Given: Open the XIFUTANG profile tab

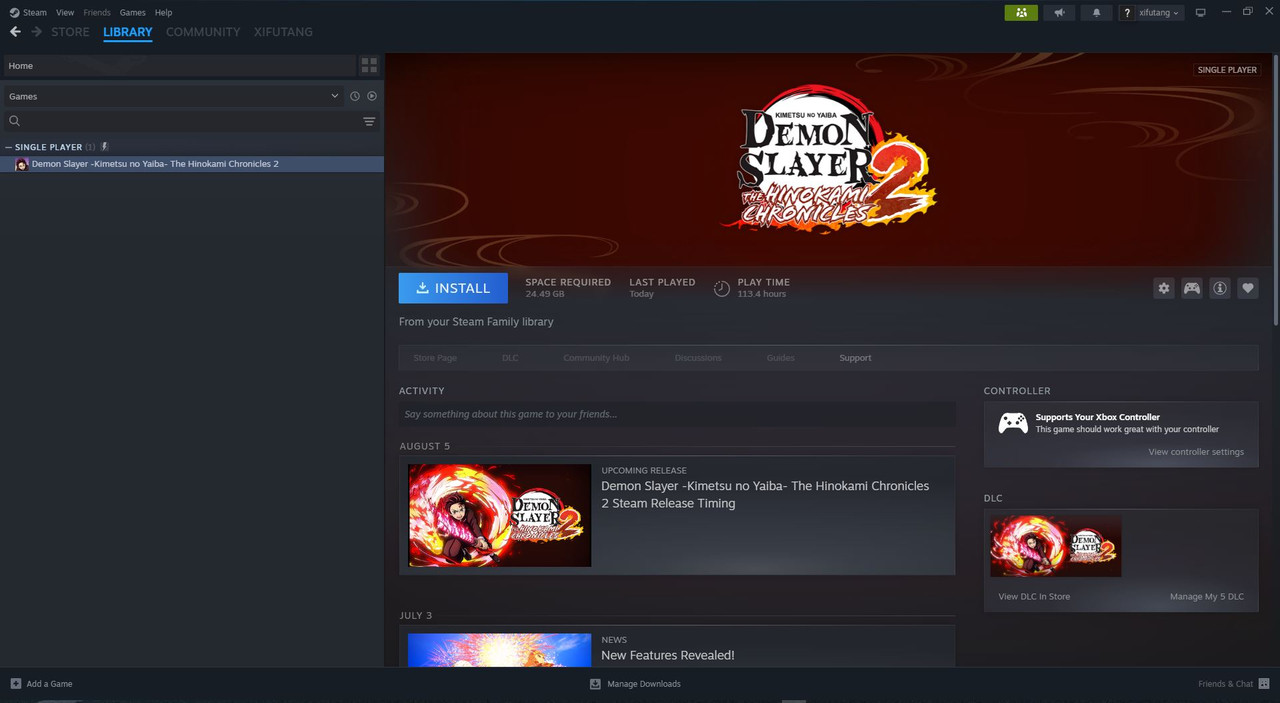Looking at the screenshot, I should click(283, 32).
